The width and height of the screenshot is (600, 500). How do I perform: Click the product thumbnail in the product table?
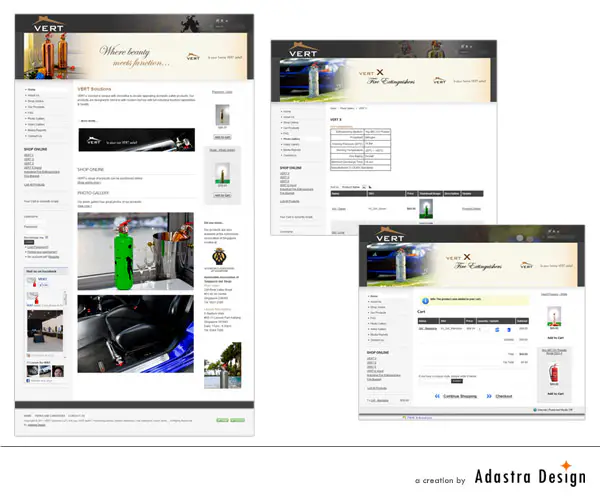click(428, 209)
